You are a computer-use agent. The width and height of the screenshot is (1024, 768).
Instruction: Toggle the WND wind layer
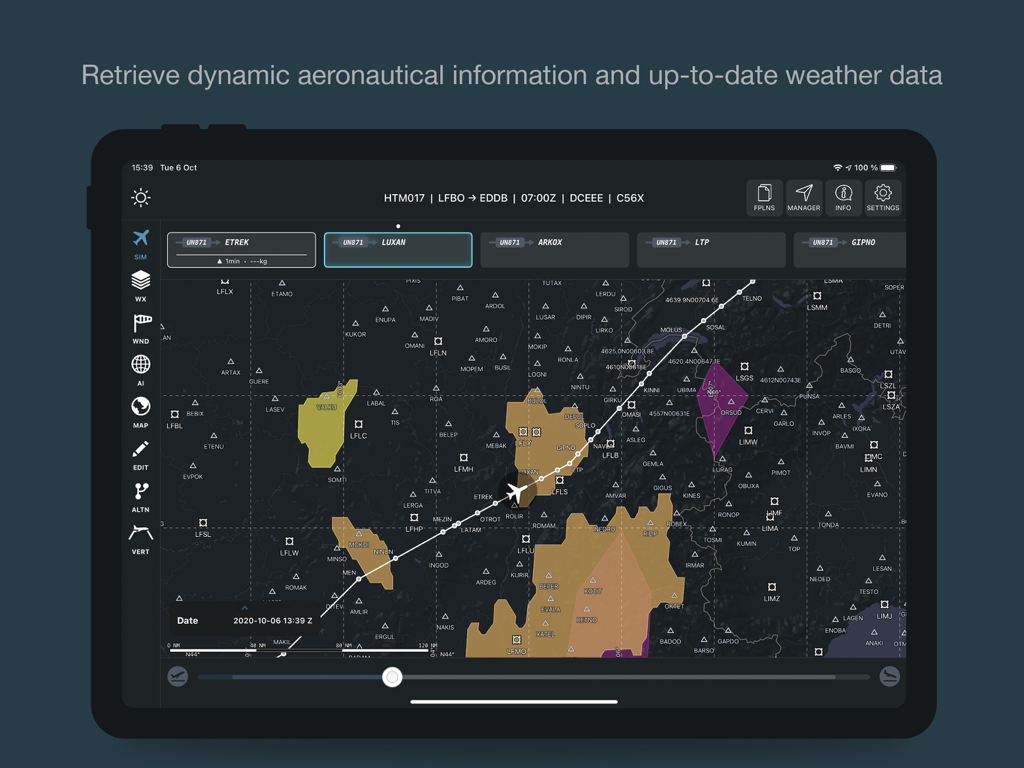(x=140, y=323)
